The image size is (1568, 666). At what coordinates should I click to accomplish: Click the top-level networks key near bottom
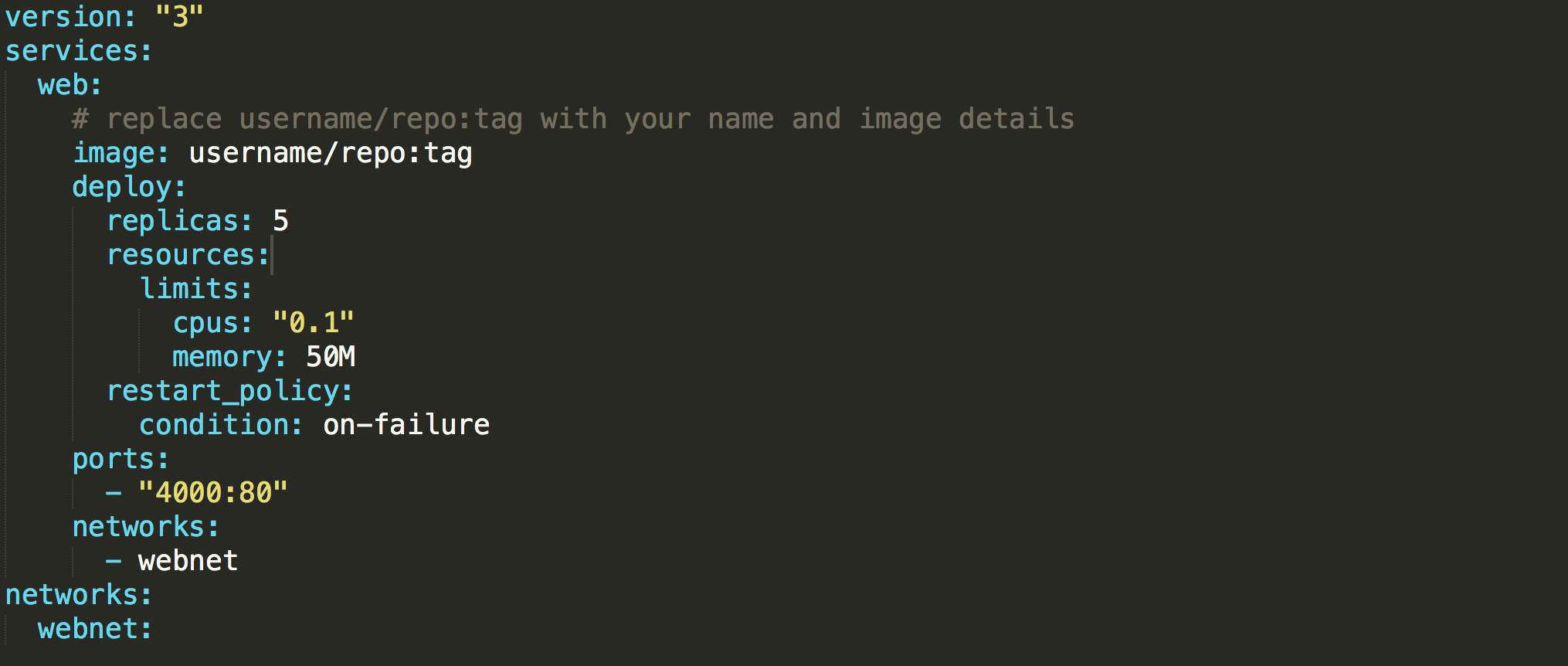tap(73, 595)
